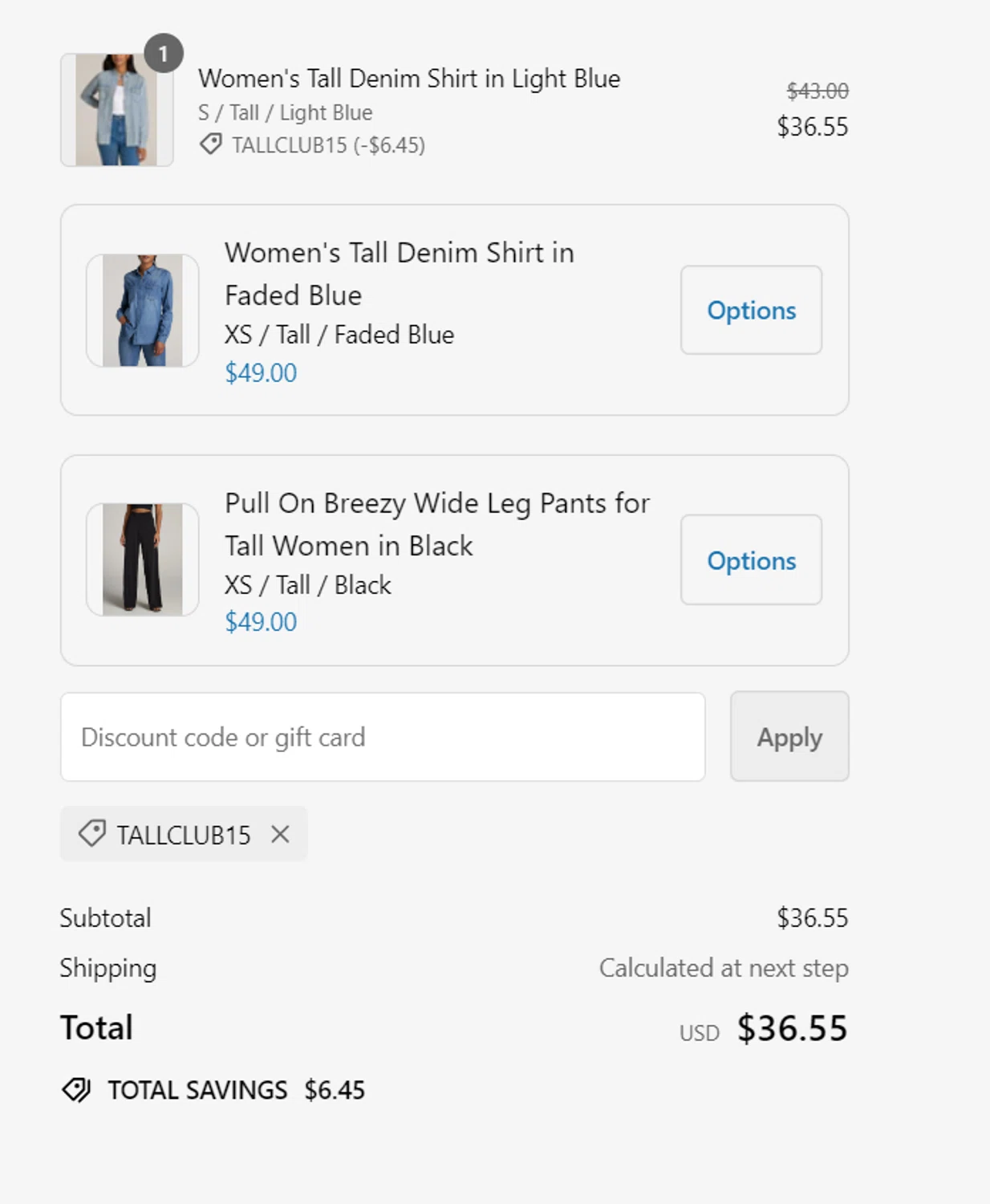Open Options for Faded Blue Denim Shirt
The image size is (990, 1204).
click(751, 311)
